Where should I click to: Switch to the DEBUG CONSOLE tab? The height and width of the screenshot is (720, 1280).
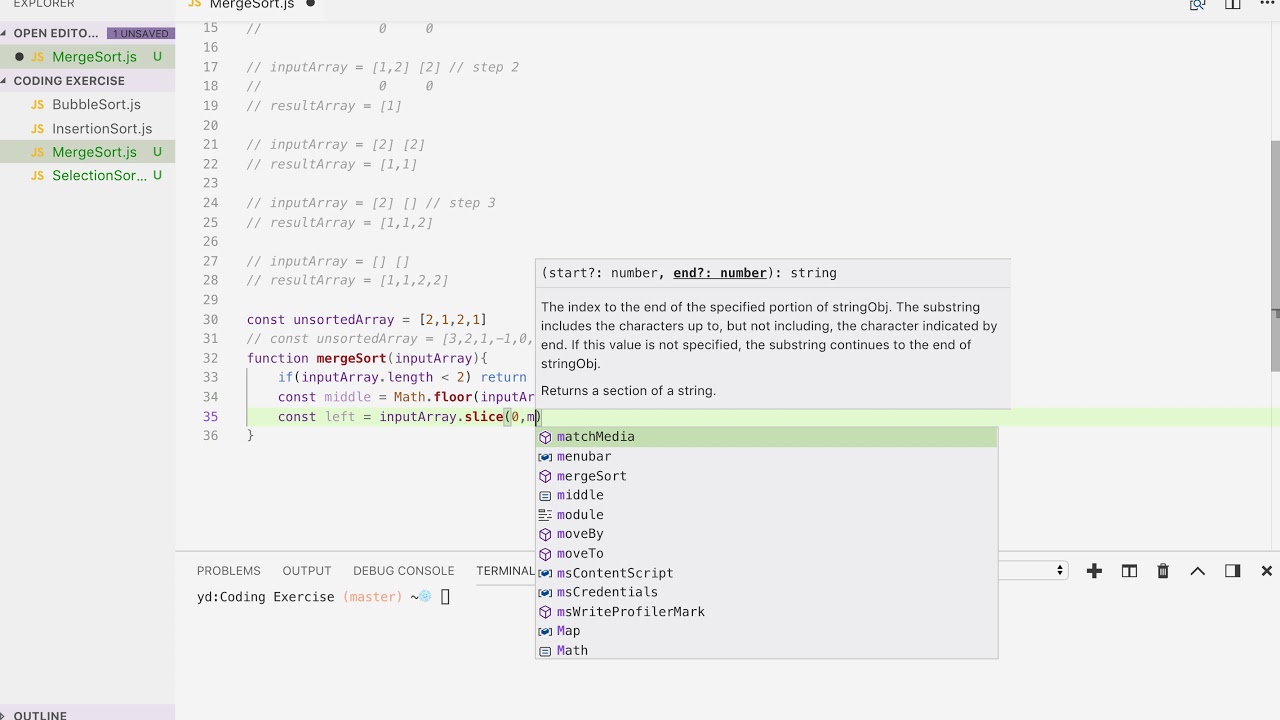(x=403, y=571)
